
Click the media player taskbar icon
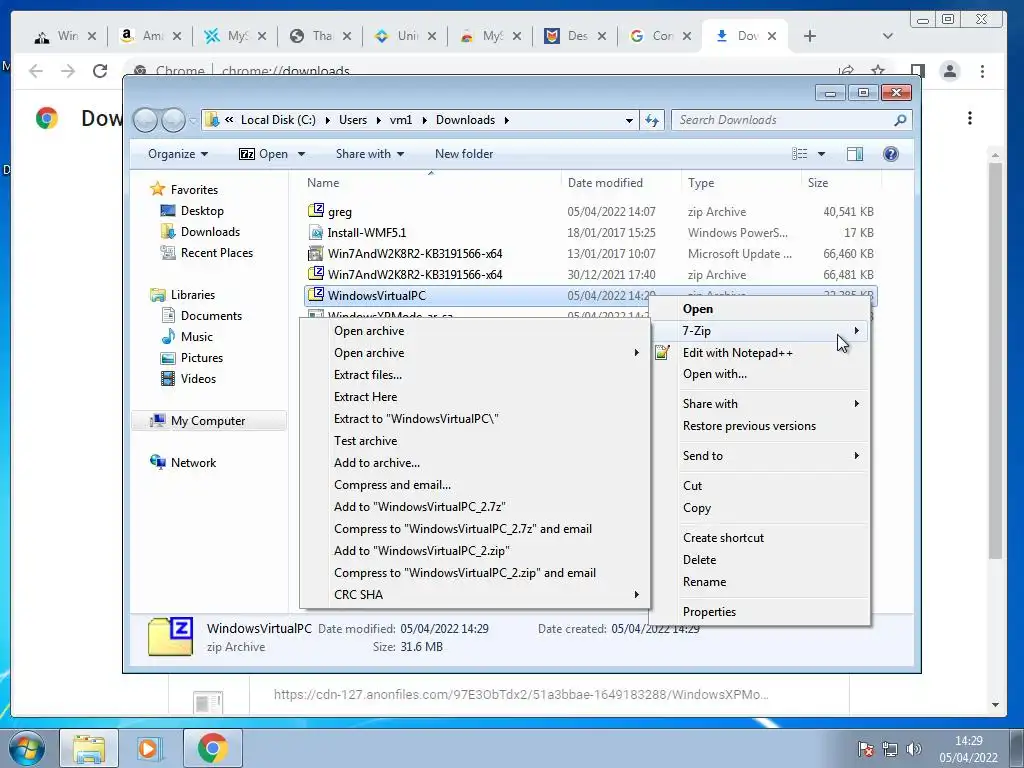pos(149,748)
